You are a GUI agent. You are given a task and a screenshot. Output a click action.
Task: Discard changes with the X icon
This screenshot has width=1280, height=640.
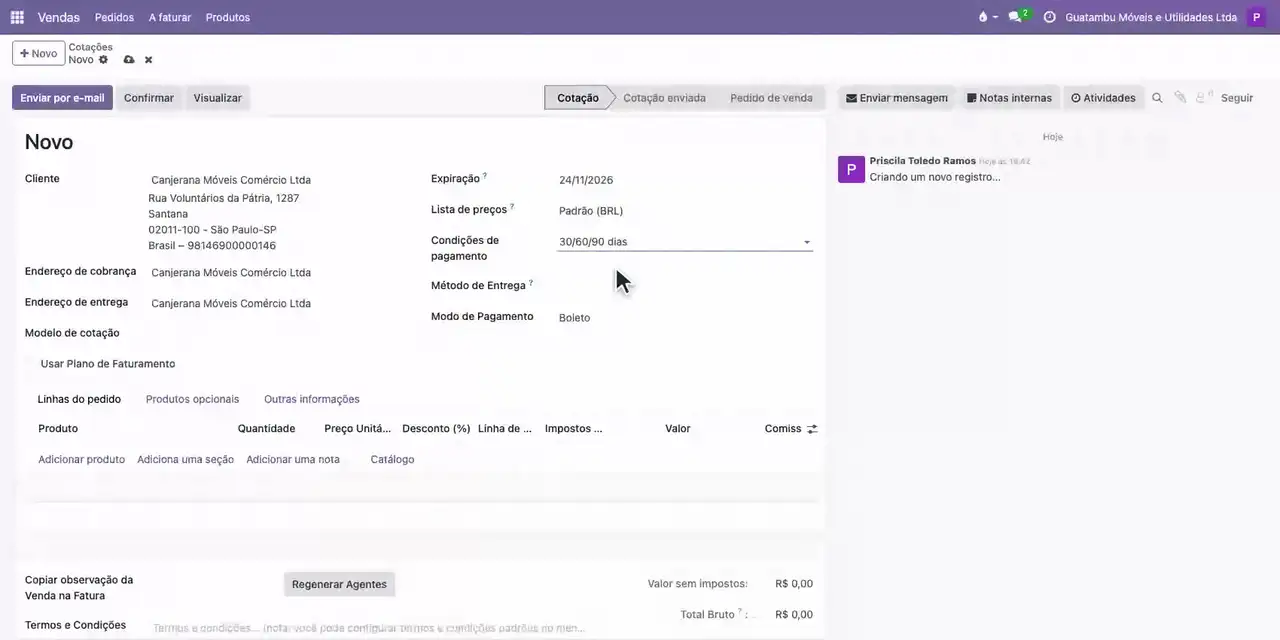click(x=148, y=60)
